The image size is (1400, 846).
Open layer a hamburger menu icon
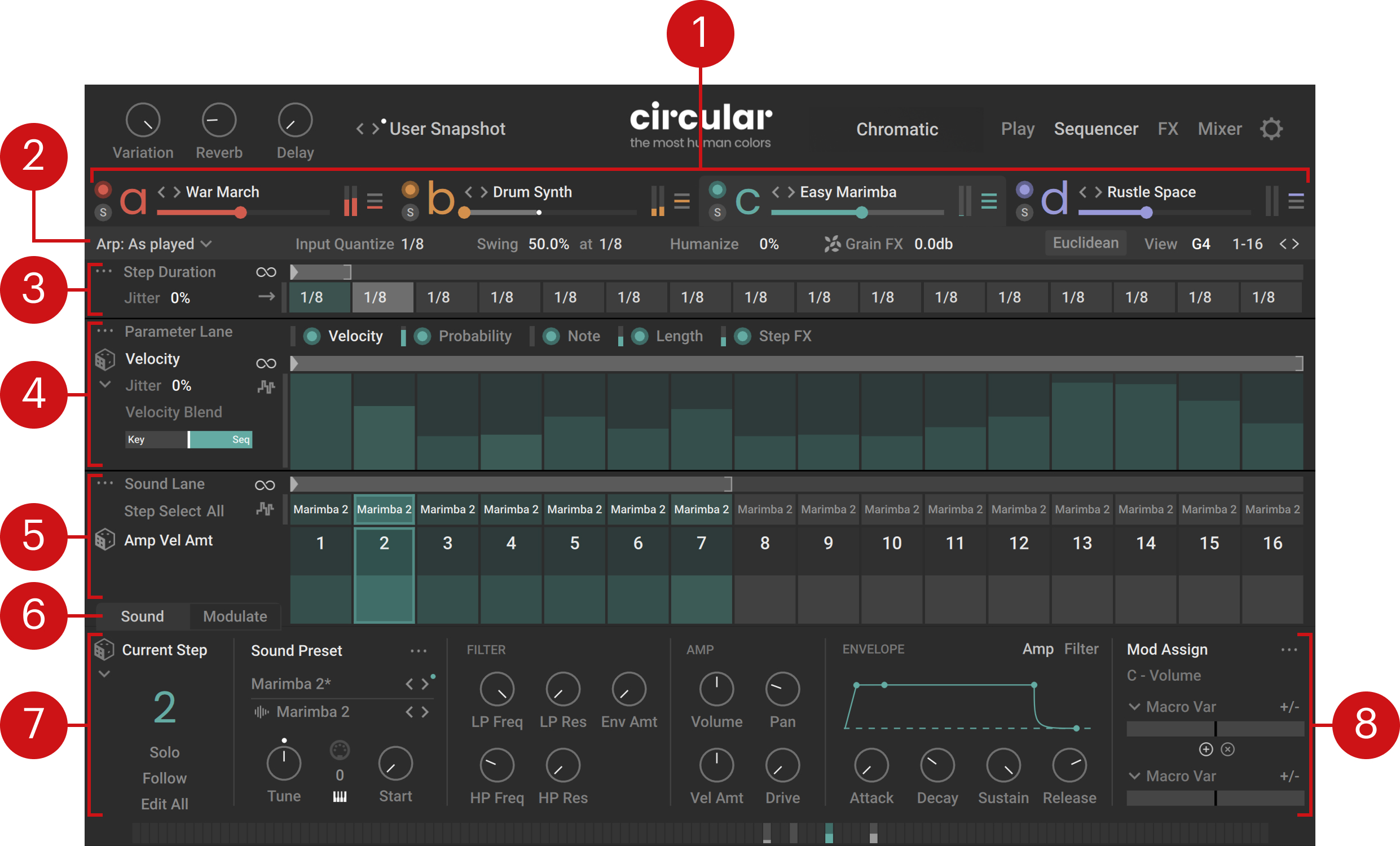pos(375,201)
